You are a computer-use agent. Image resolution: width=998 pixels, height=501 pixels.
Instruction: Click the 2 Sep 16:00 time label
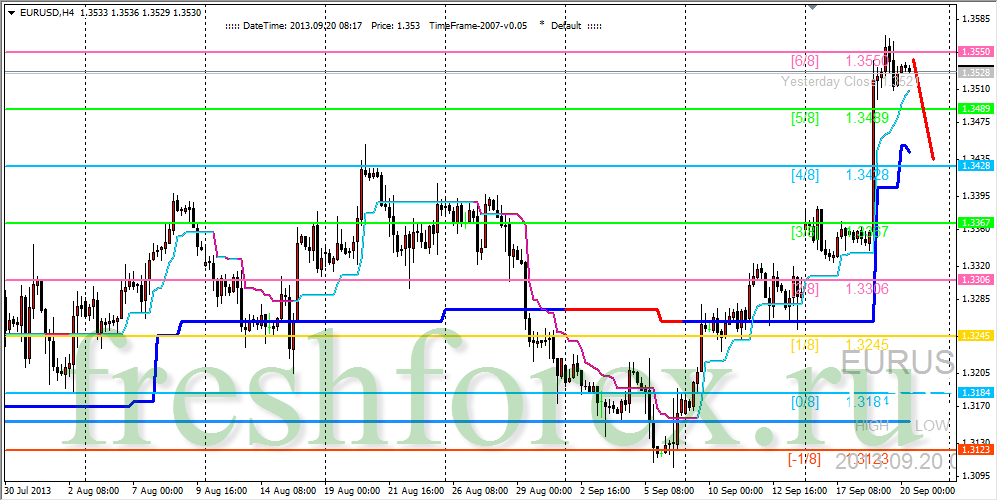(607, 491)
